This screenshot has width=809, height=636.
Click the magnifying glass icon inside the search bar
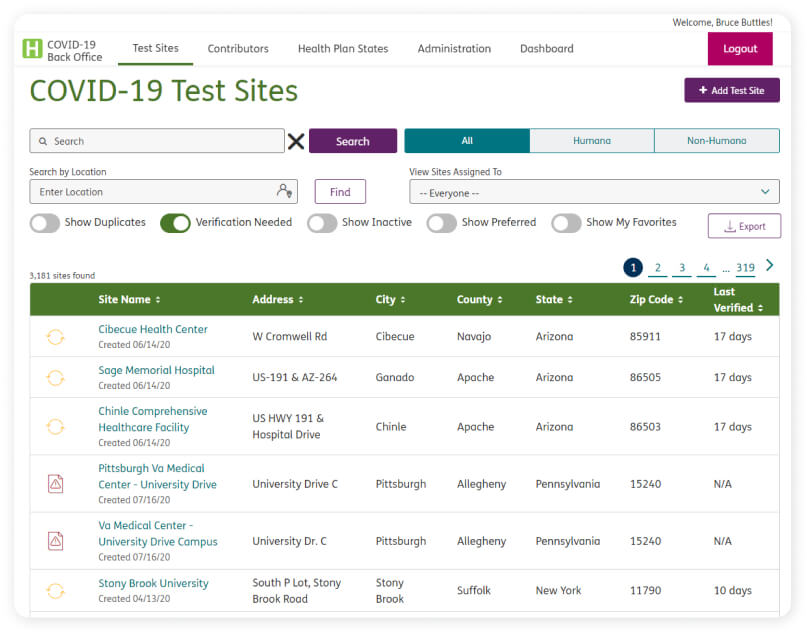click(41, 141)
